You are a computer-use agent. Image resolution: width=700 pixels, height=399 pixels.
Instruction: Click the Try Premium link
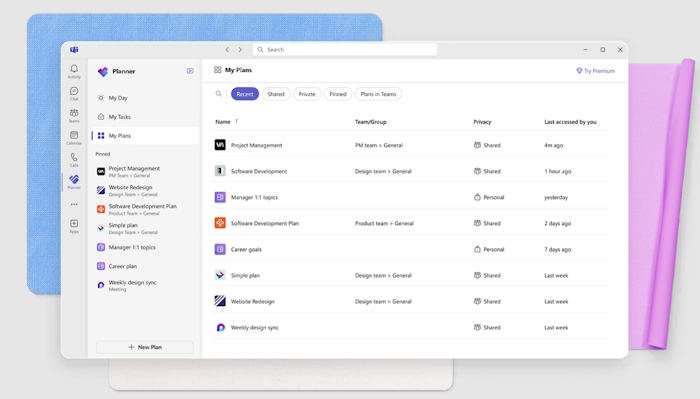coord(596,71)
